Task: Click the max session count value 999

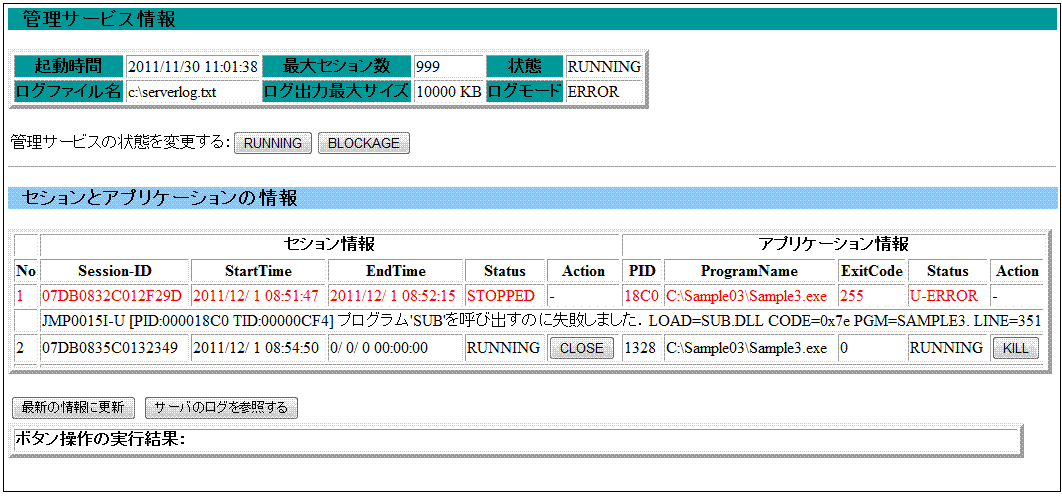Action: click(x=428, y=67)
